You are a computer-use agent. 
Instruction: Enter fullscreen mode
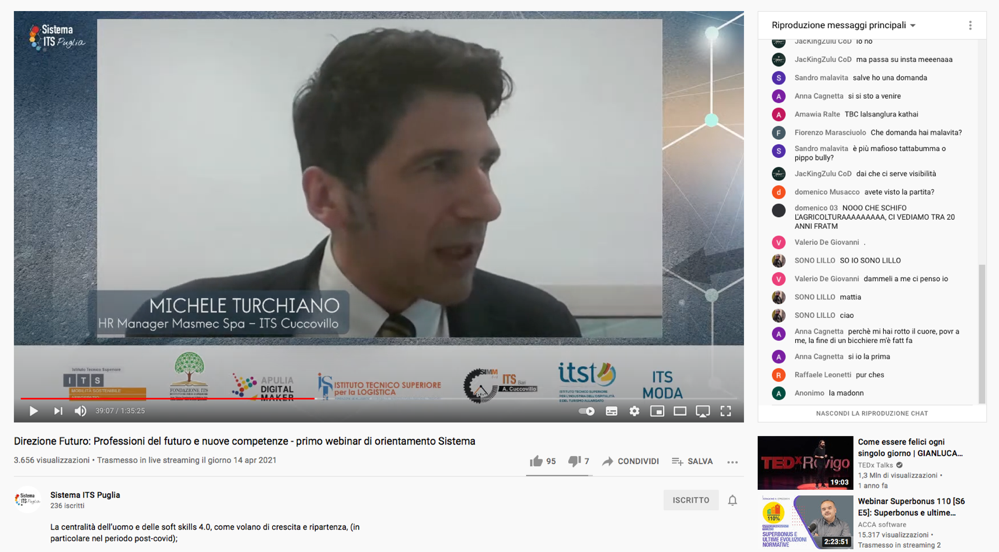726,411
